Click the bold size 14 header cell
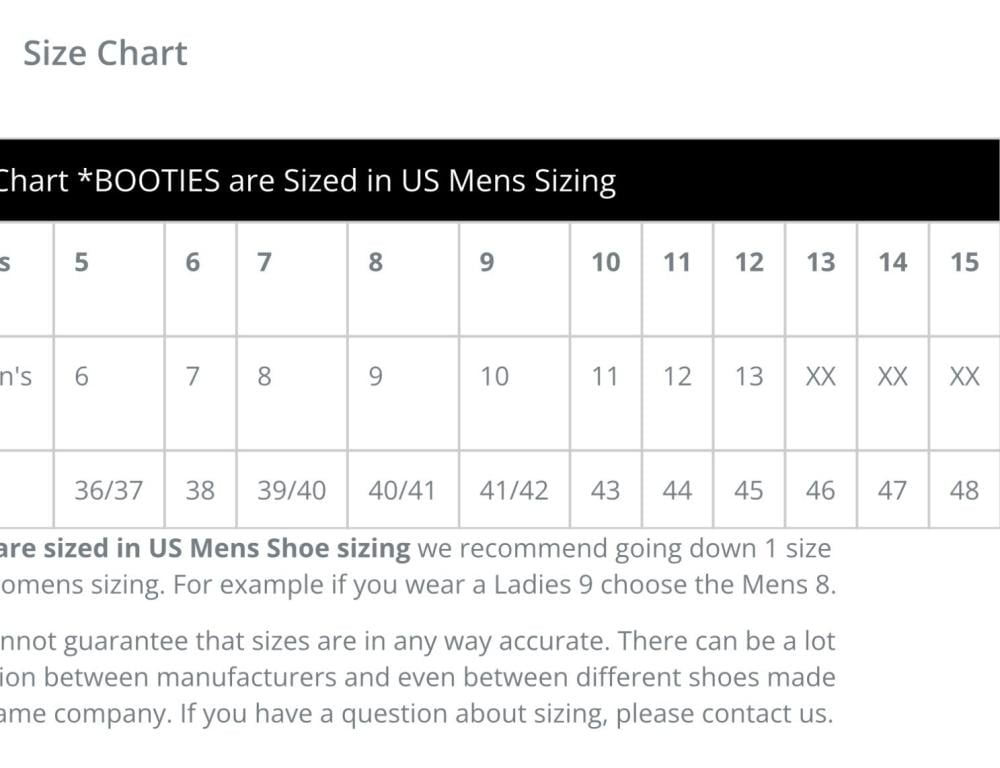The height and width of the screenshot is (768, 1000). (x=893, y=262)
